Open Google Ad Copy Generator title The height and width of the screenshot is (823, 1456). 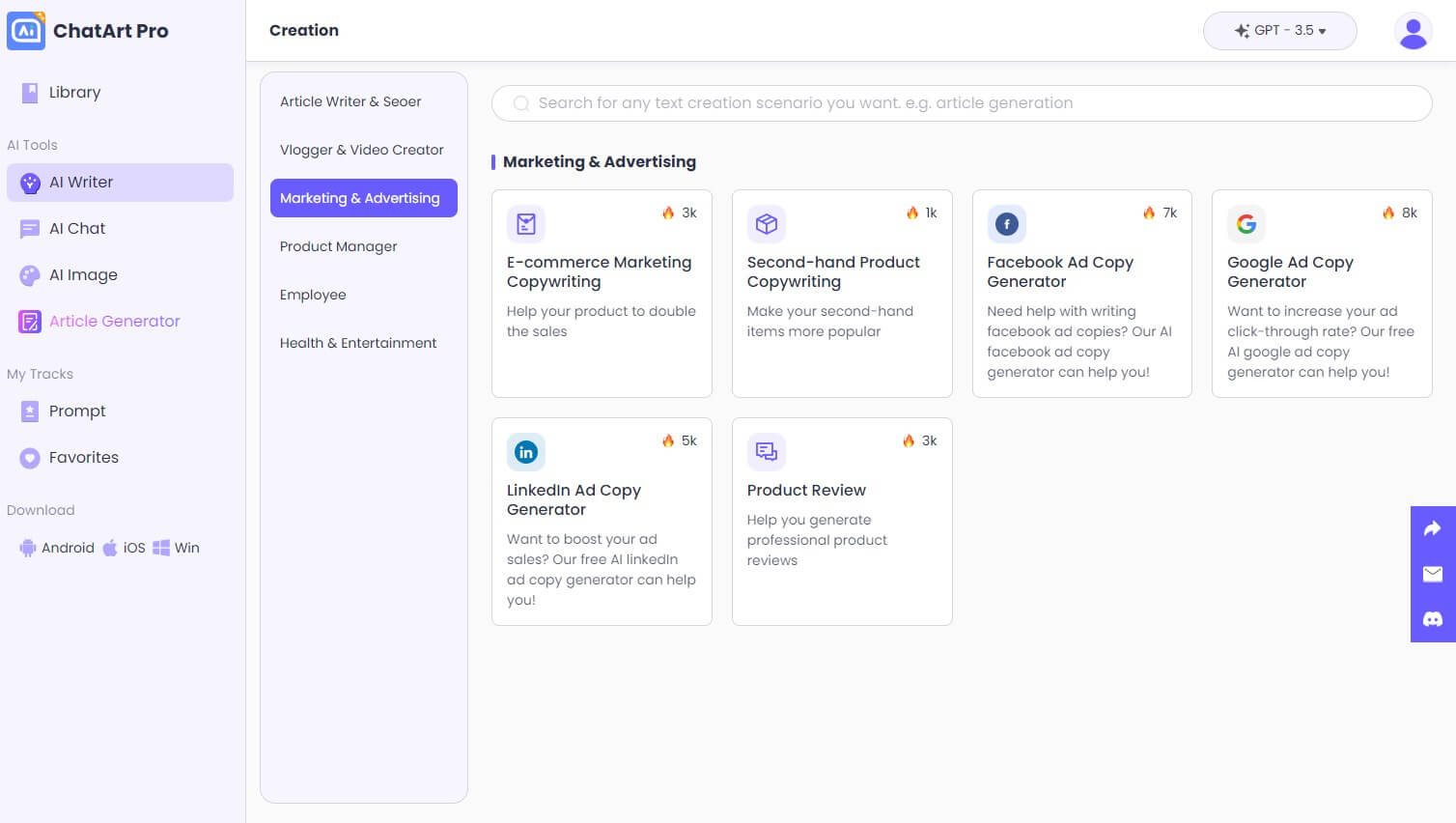click(x=1290, y=271)
